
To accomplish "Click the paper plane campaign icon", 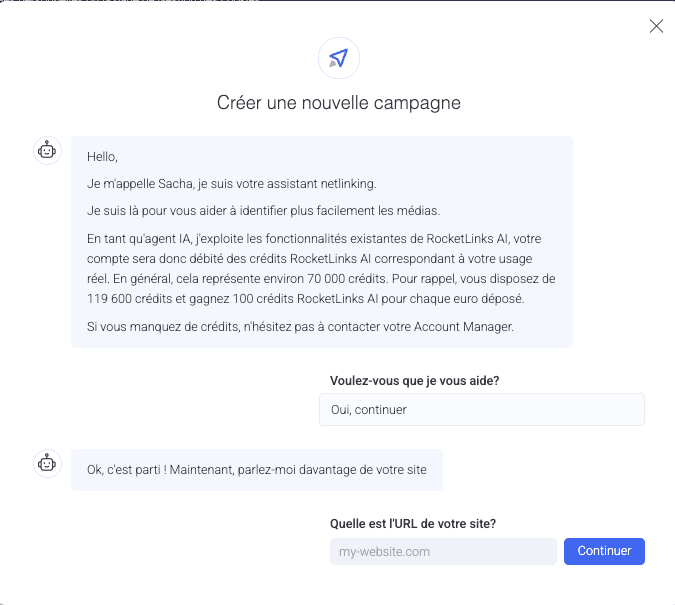I will click(x=339, y=58).
